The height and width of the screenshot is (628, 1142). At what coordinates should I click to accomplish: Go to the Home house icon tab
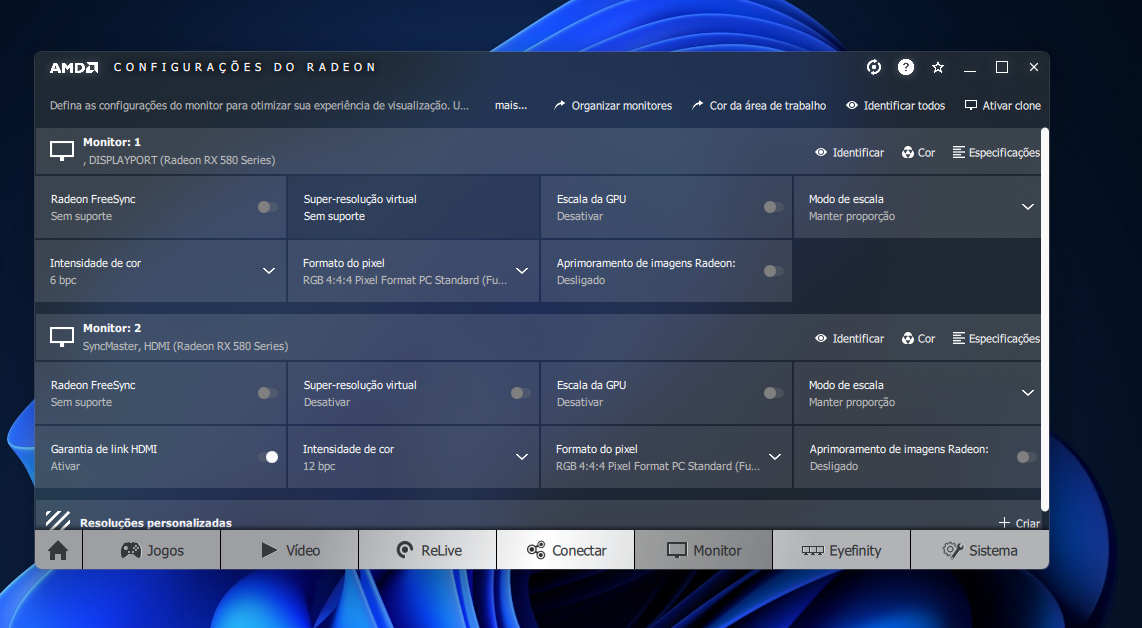coord(58,550)
